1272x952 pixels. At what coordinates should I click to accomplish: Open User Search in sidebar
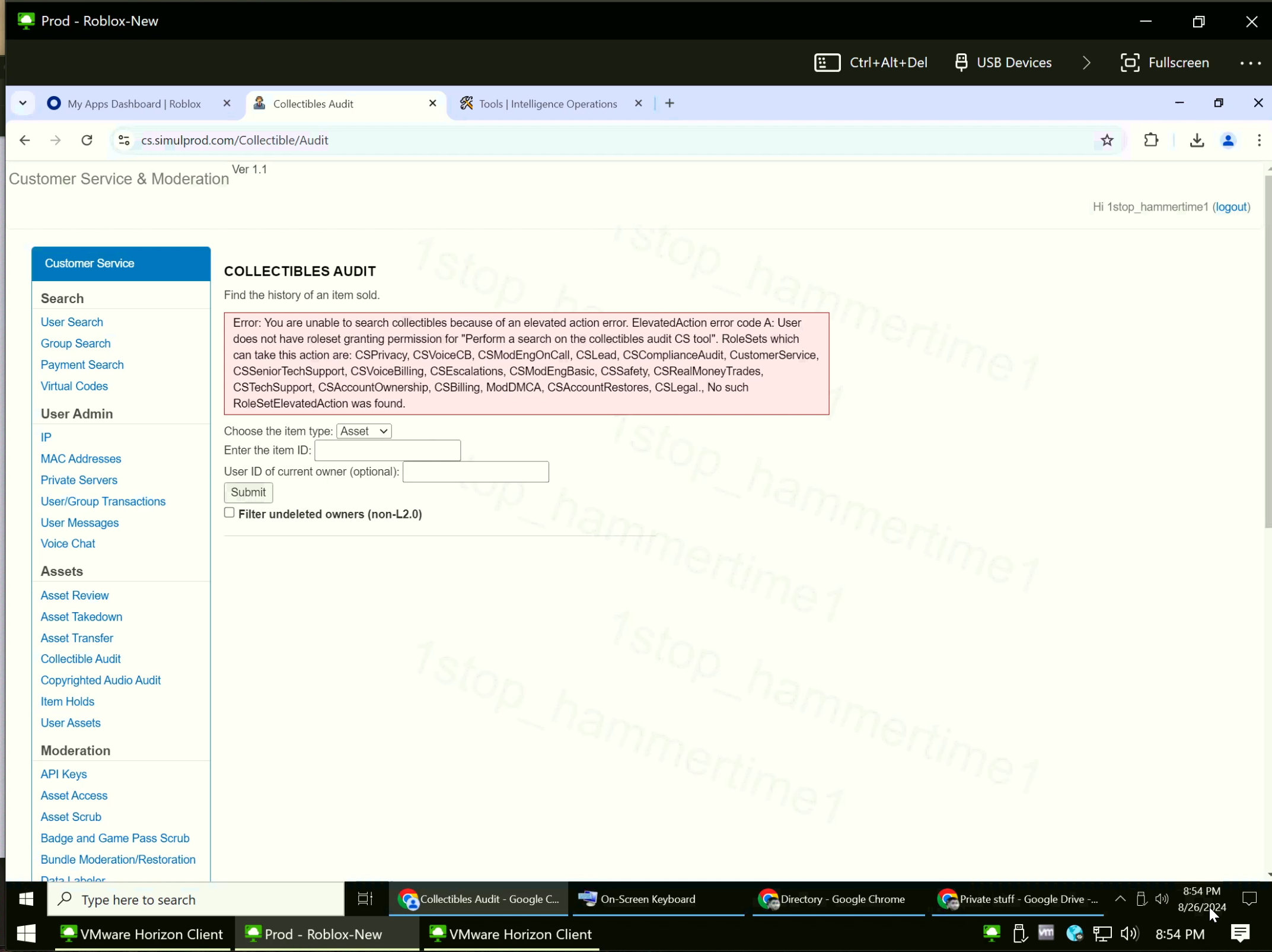tap(72, 322)
